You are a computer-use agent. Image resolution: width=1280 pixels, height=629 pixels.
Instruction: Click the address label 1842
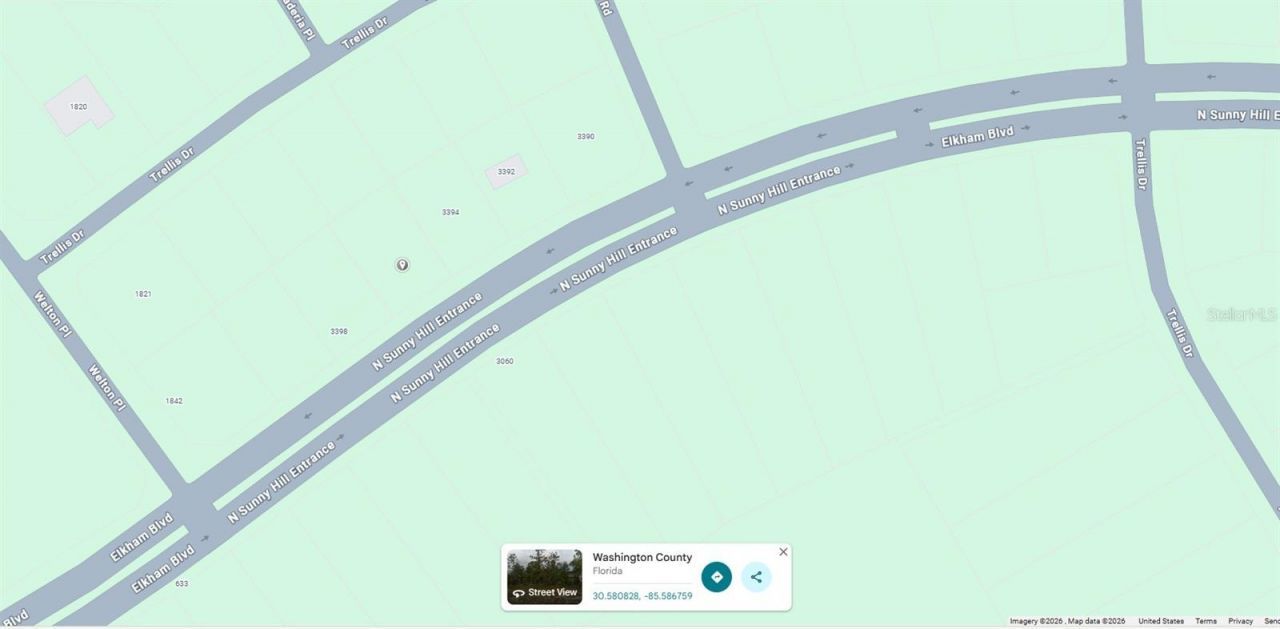(x=174, y=401)
